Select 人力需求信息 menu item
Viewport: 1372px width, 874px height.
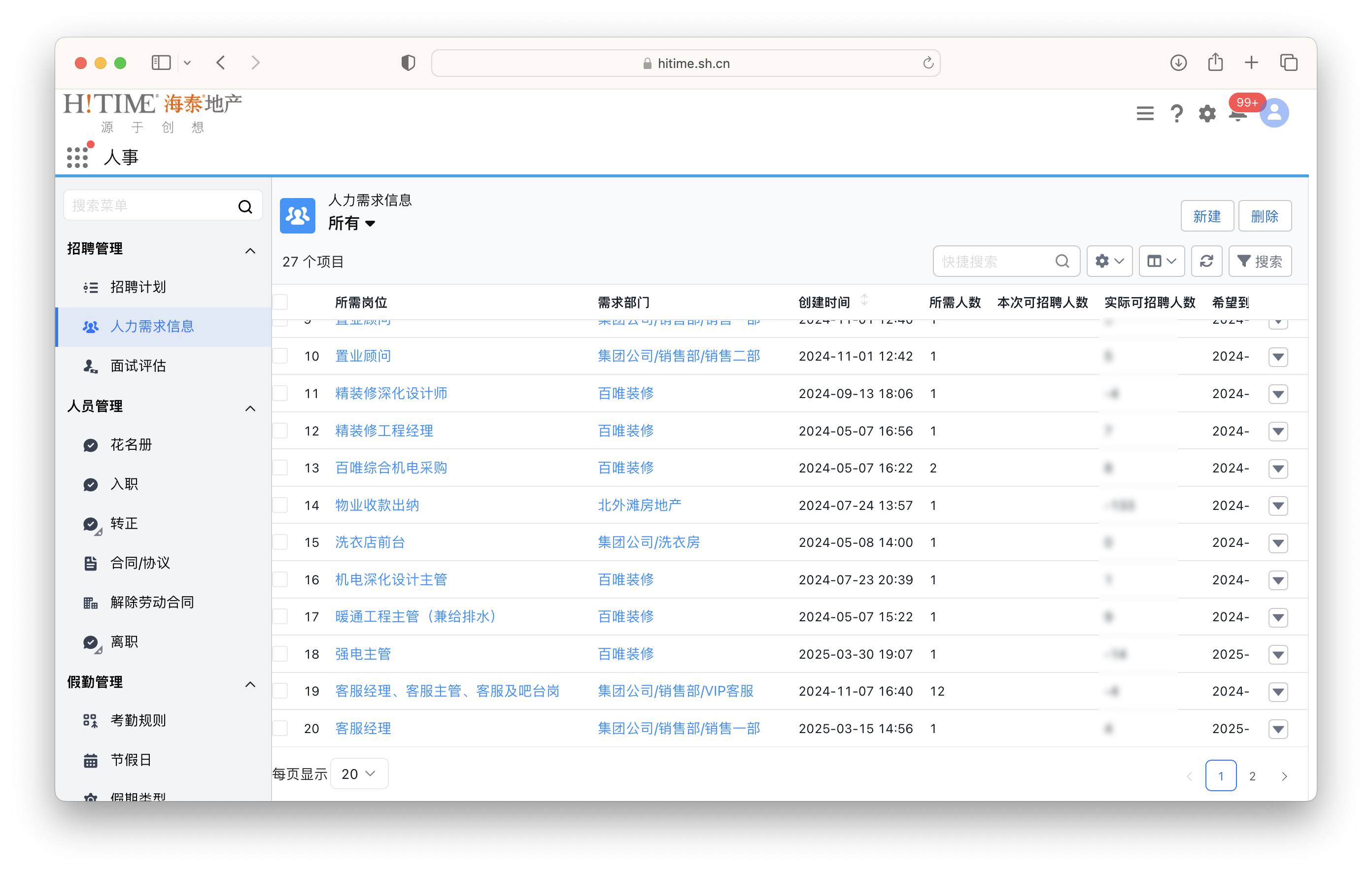[163, 327]
